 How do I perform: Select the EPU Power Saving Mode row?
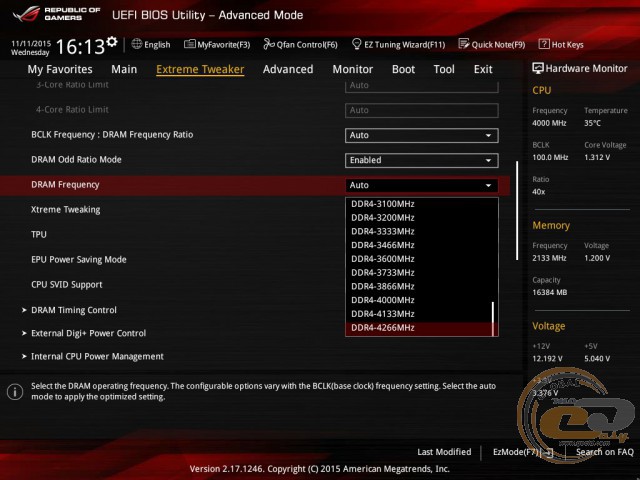point(79,260)
